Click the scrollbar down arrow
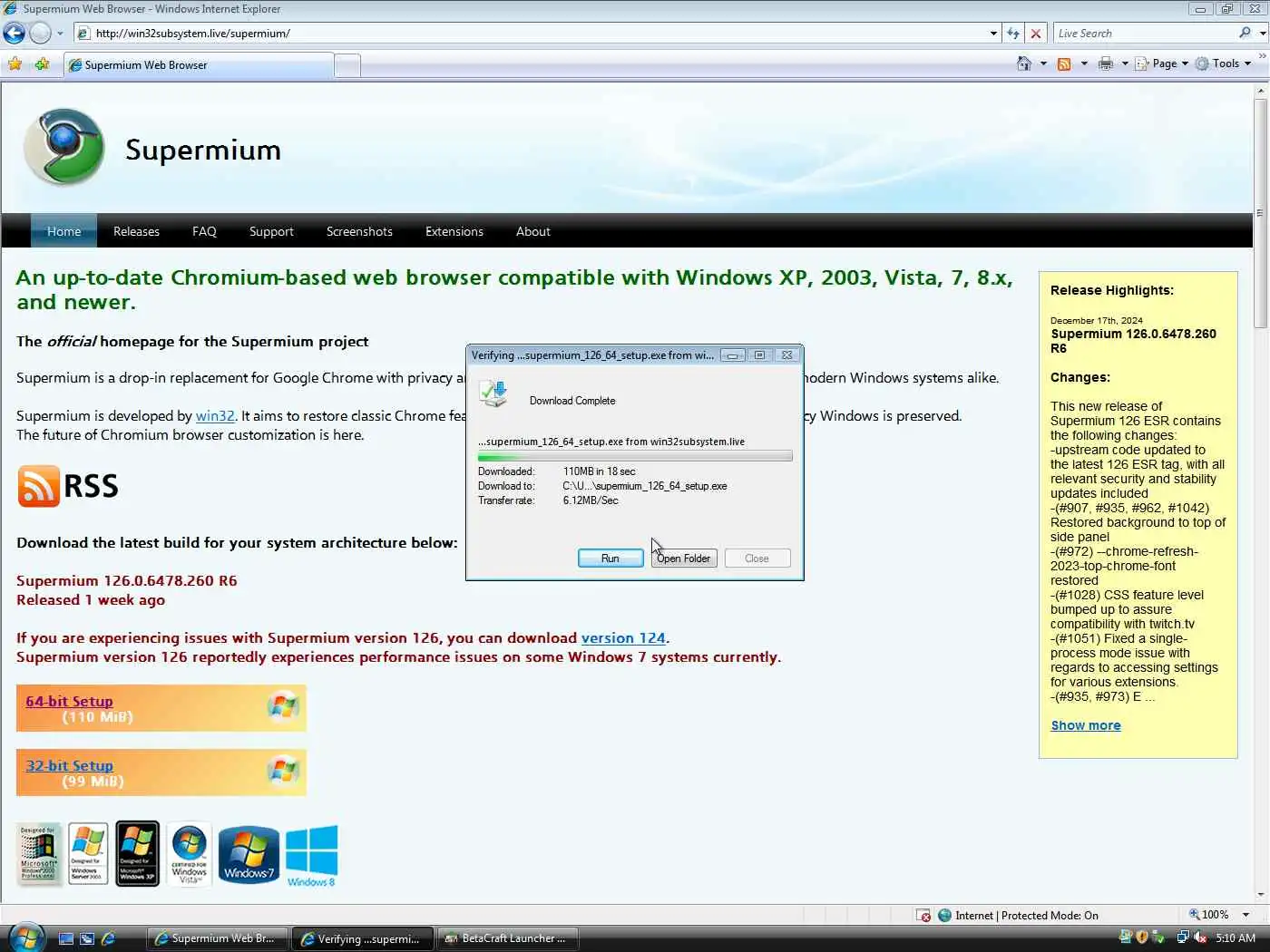 1261,895
